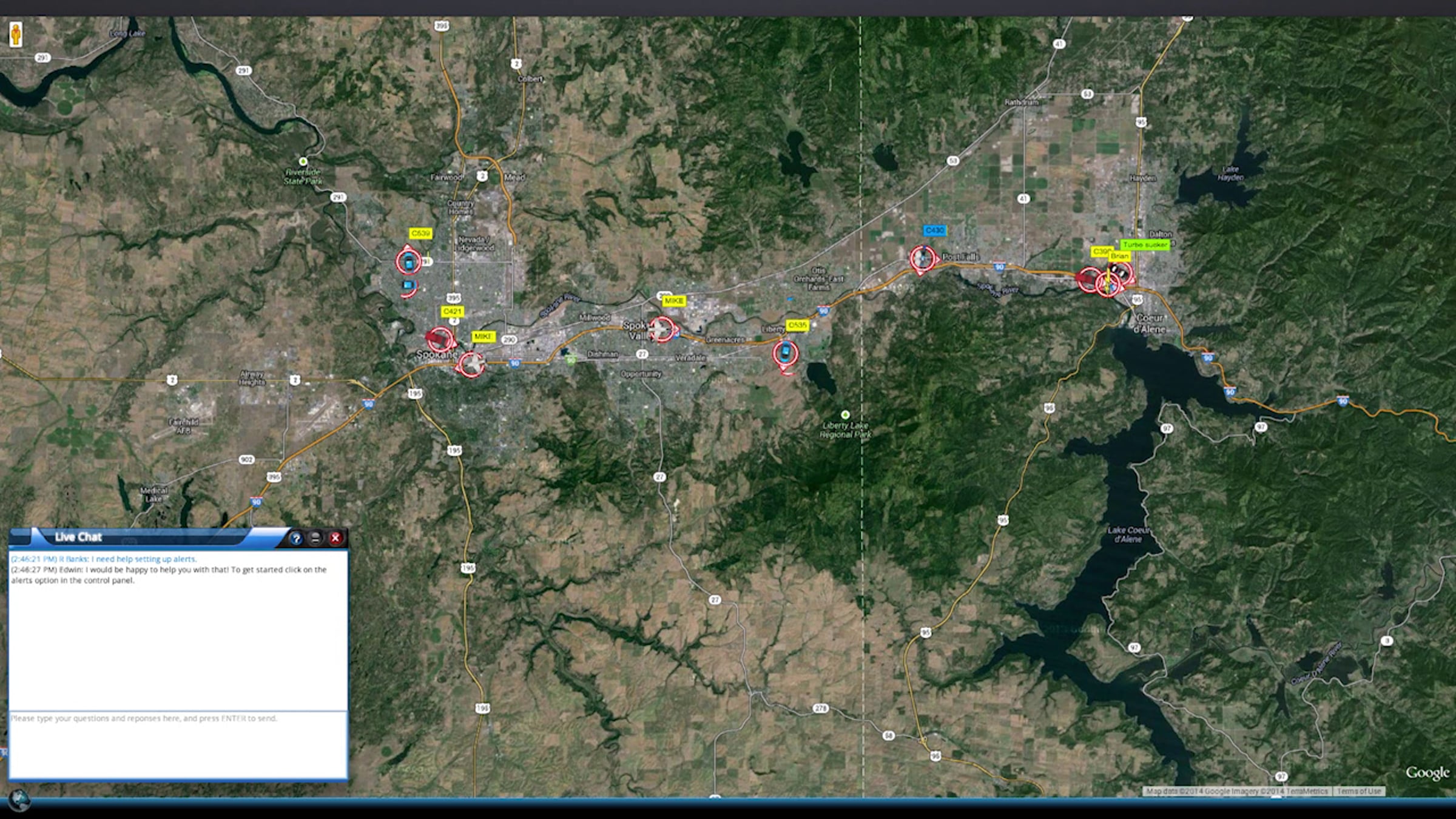Click the C535 yellow label

pos(797,325)
